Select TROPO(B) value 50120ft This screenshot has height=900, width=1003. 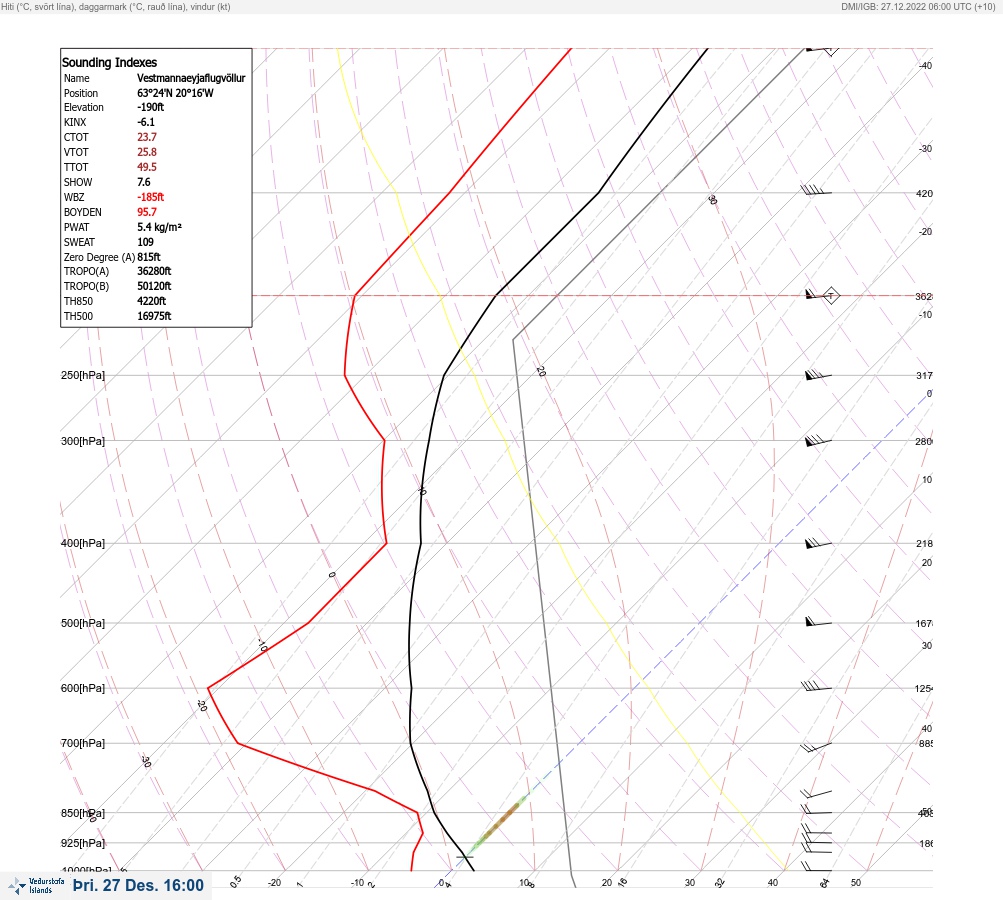[154, 286]
